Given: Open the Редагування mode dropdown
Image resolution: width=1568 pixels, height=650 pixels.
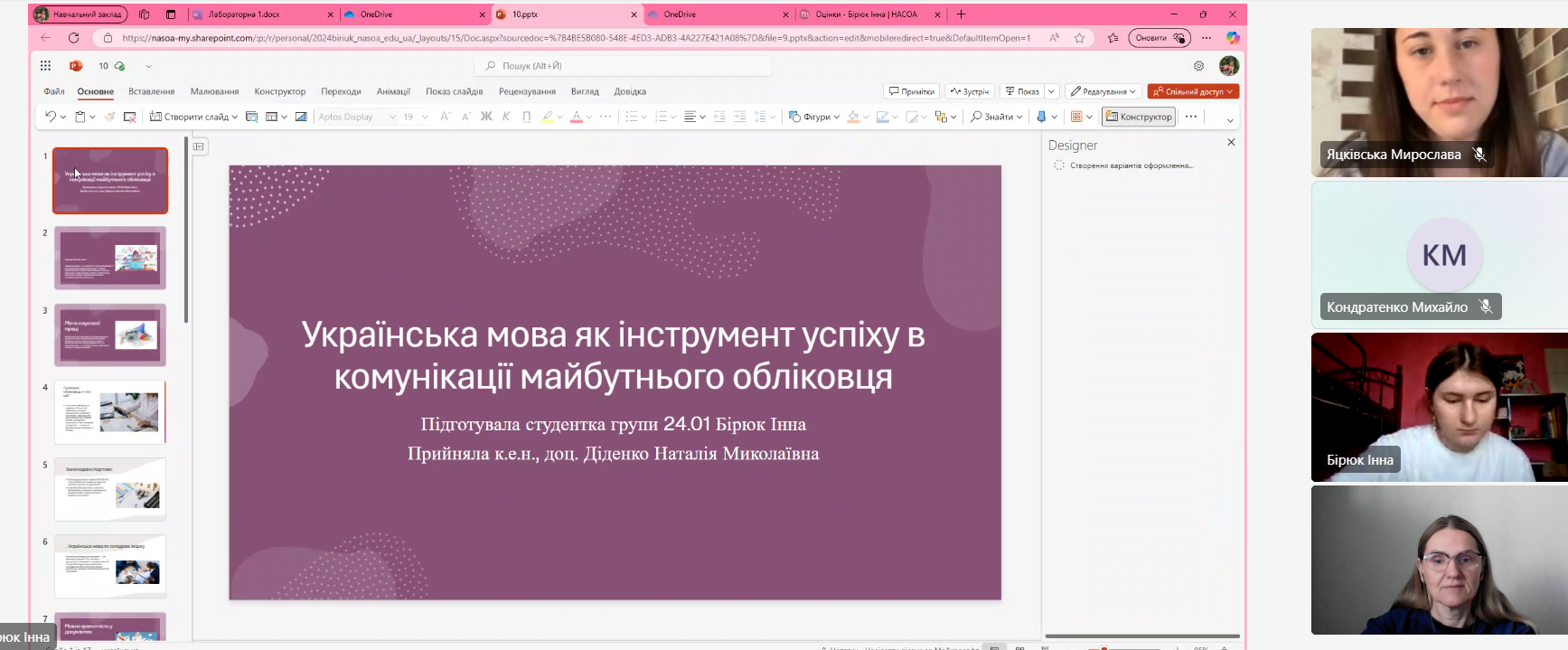Looking at the screenshot, I should click(1103, 91).
